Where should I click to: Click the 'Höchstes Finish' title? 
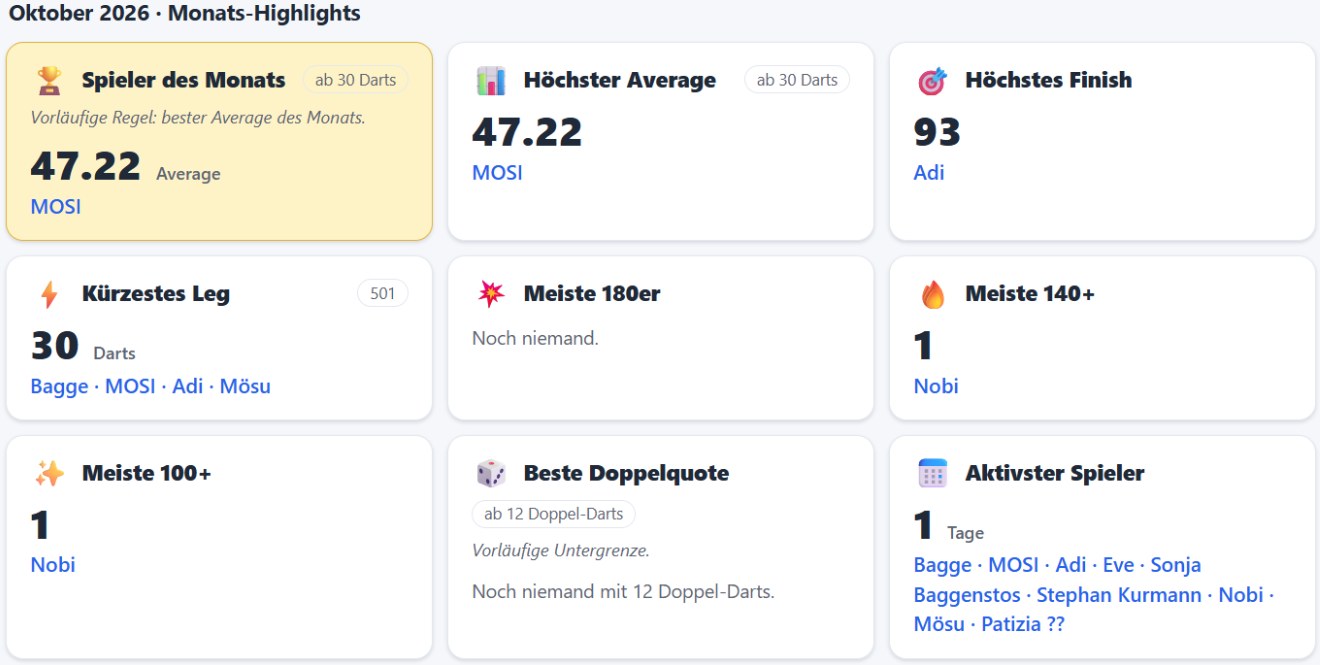click(1049, 80)
